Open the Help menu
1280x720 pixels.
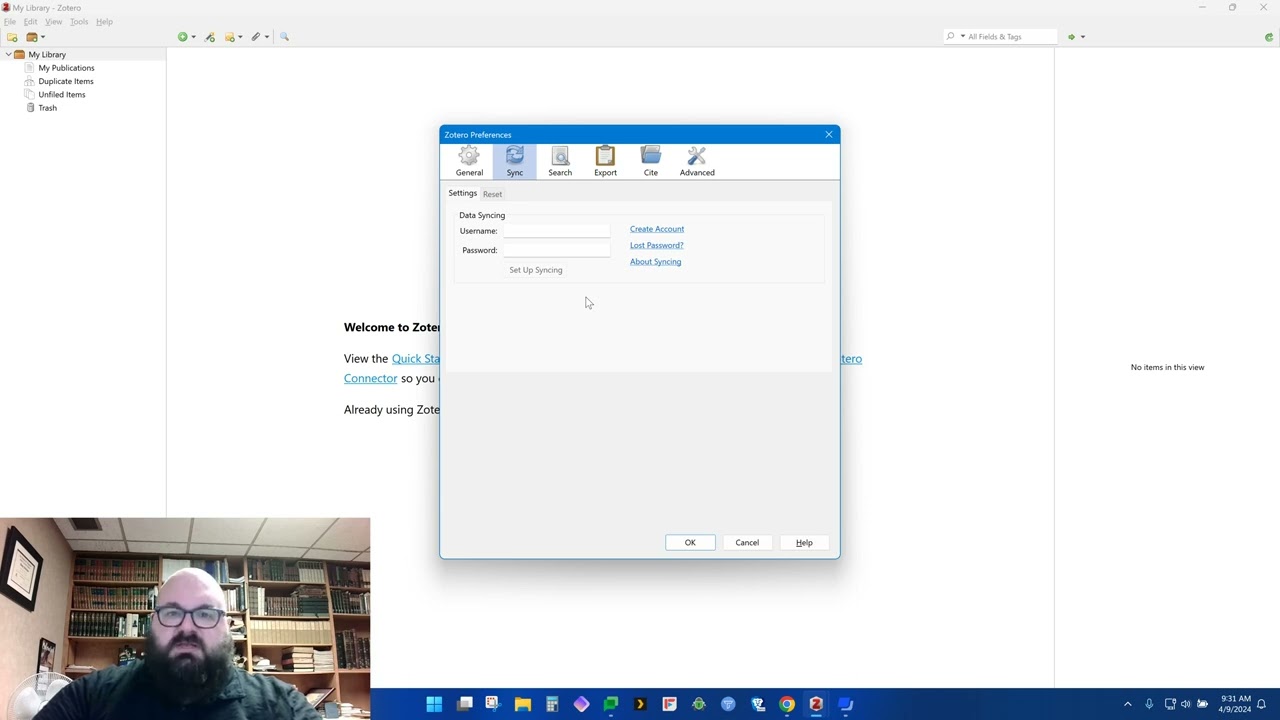pyautogui.click(x=104, y=22)
